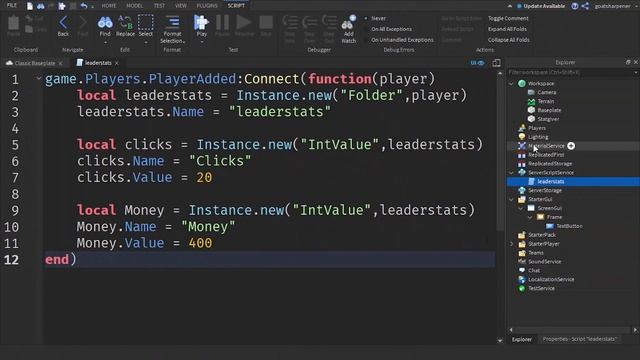Toggle the UI visibility eye button
The image size is (640, 360).
pos(477,63)
